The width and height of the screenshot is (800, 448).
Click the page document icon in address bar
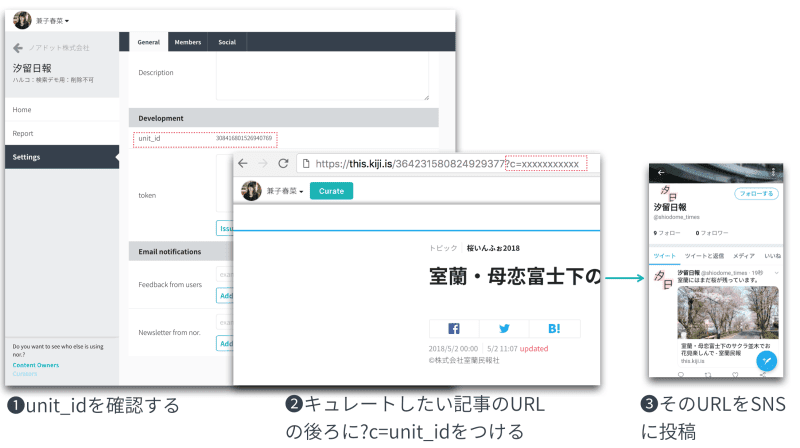point(306,164)
